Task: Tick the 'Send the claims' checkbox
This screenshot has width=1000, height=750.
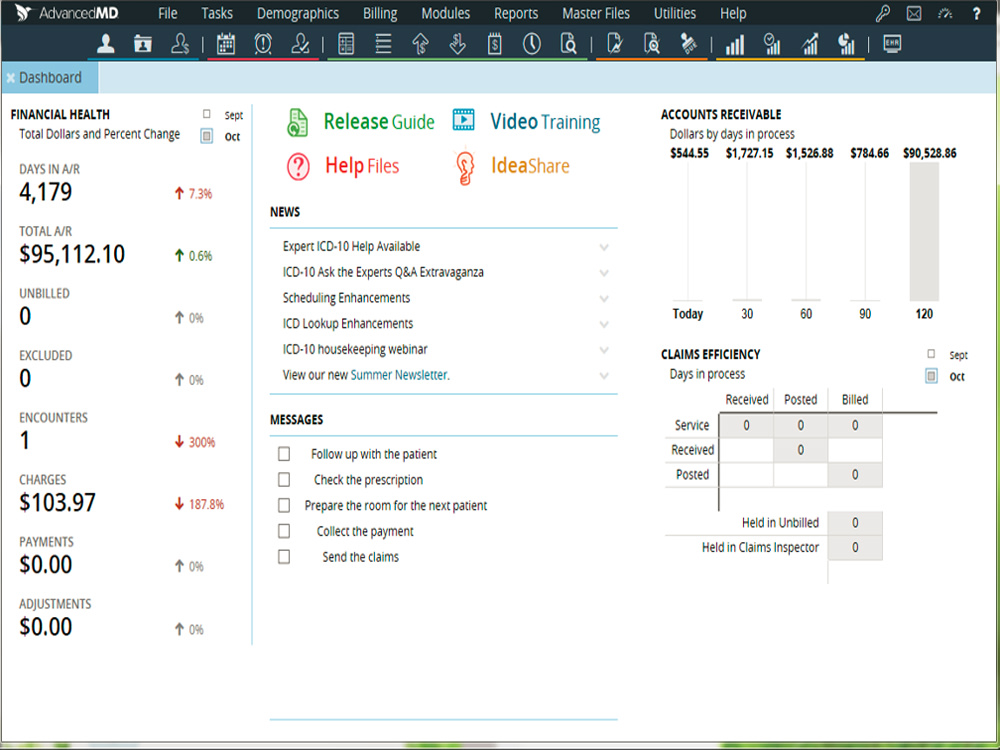Action: tap(284, 557)
